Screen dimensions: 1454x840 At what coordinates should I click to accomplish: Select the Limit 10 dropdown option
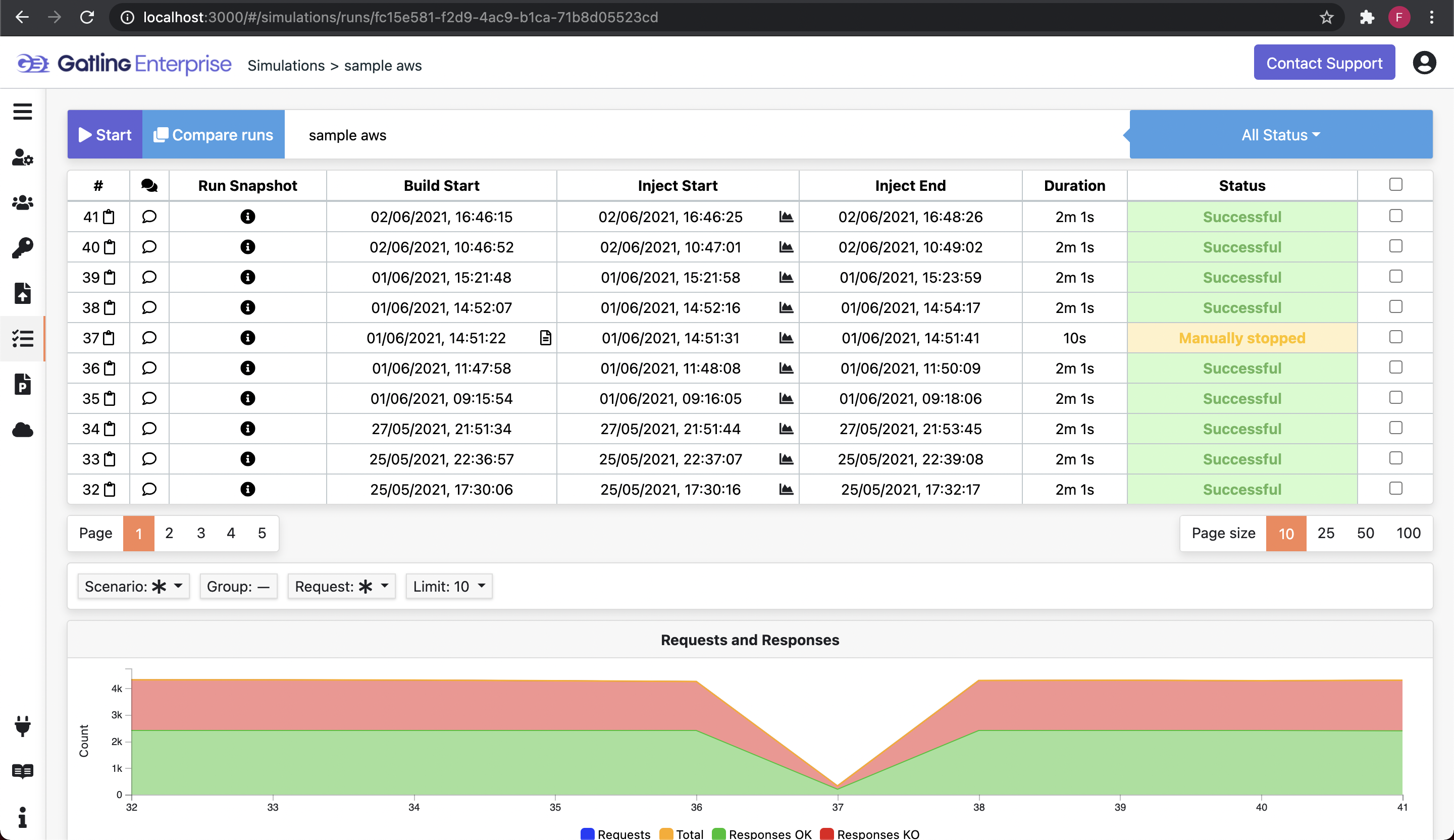tap(450, 587)
